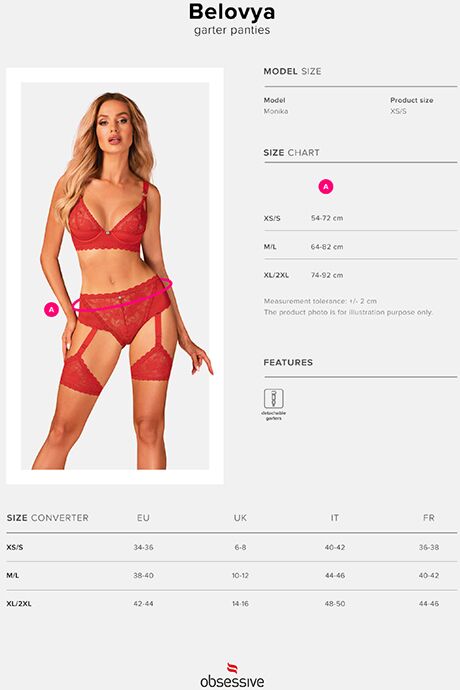Select the XL/2XL 74-92 cm measurement

tap(327, 275)
